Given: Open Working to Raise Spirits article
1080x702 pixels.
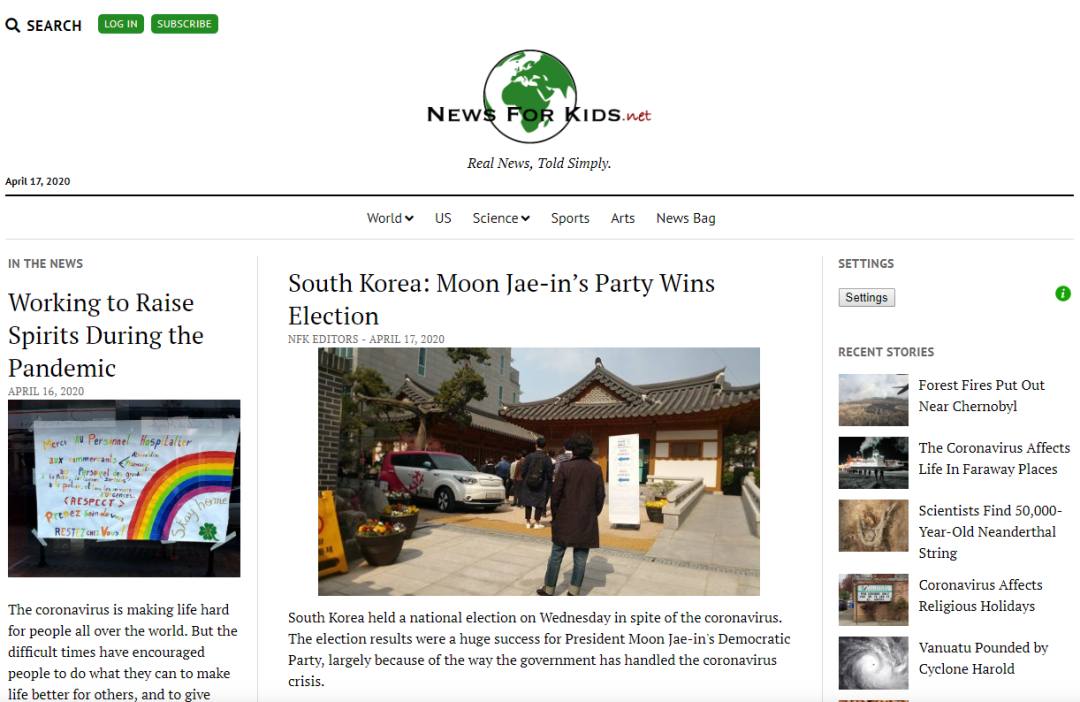Looking at the screenshot, I should click(x=106, y=335).
